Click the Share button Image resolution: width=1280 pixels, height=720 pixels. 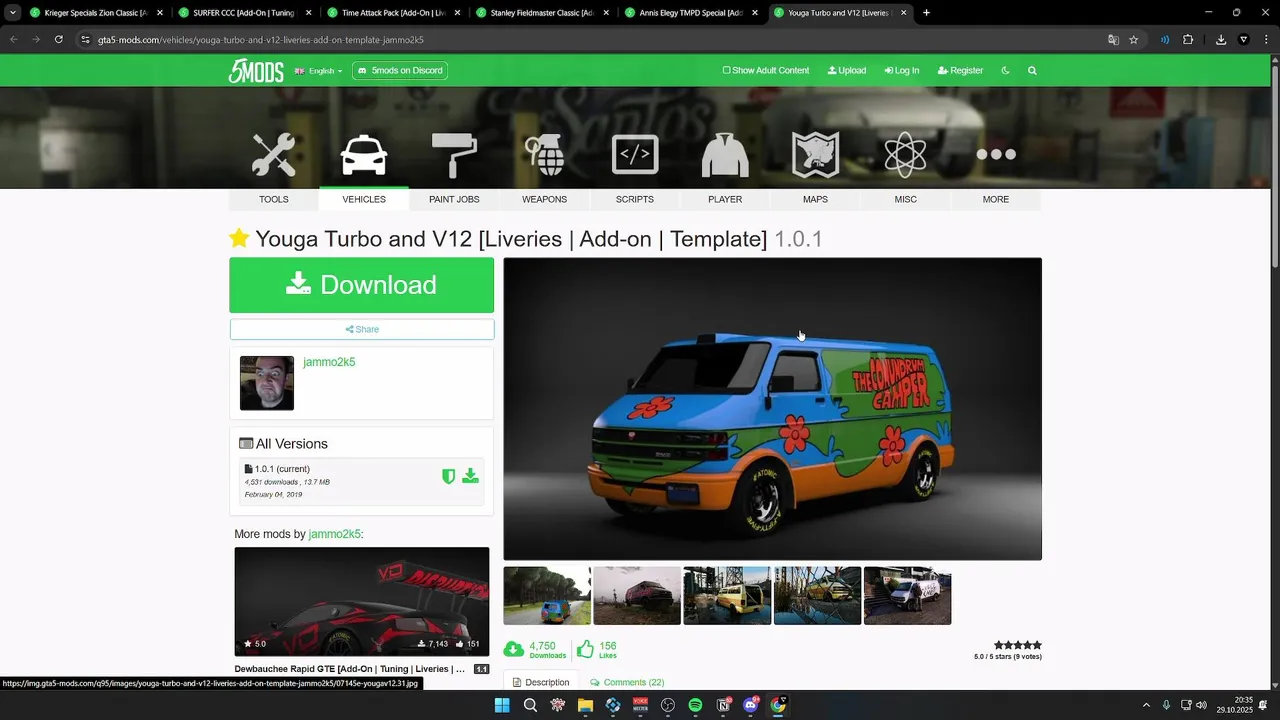(x=362, y=329)
